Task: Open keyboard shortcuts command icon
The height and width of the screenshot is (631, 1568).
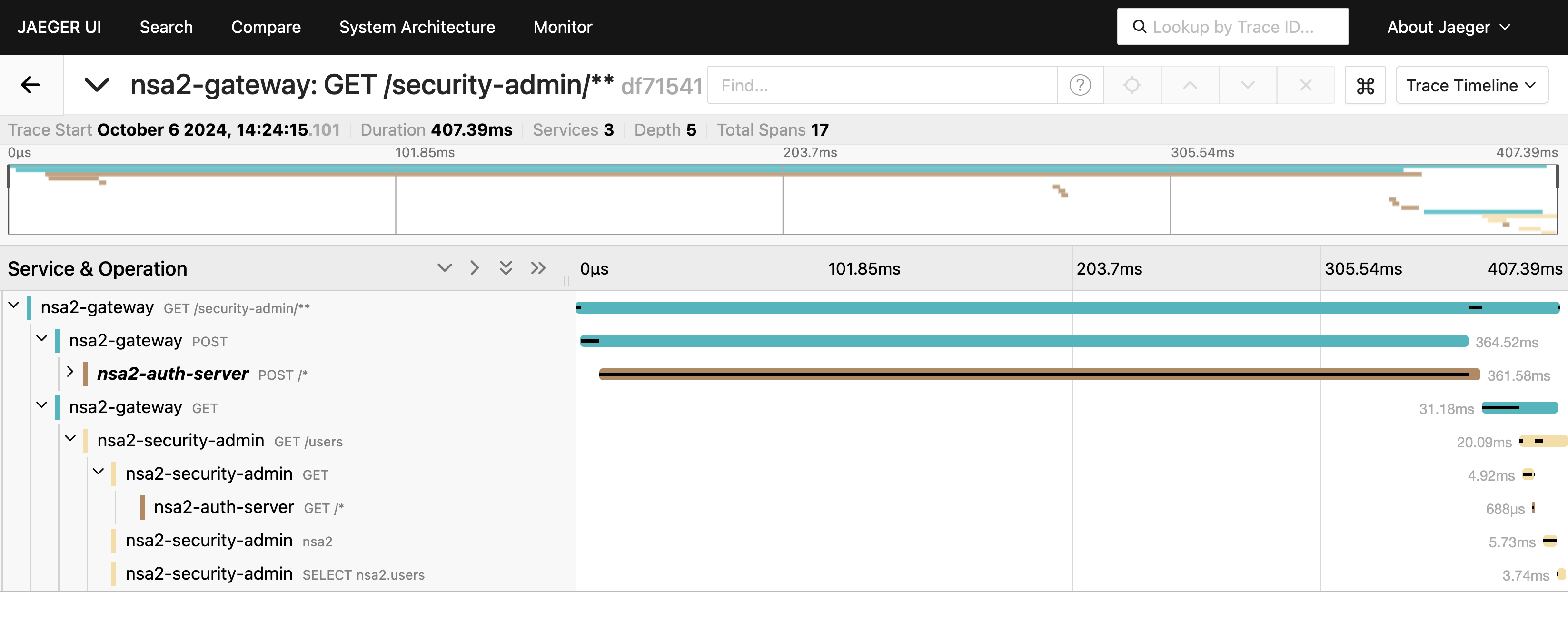Action: click(x=1365, y=85)
